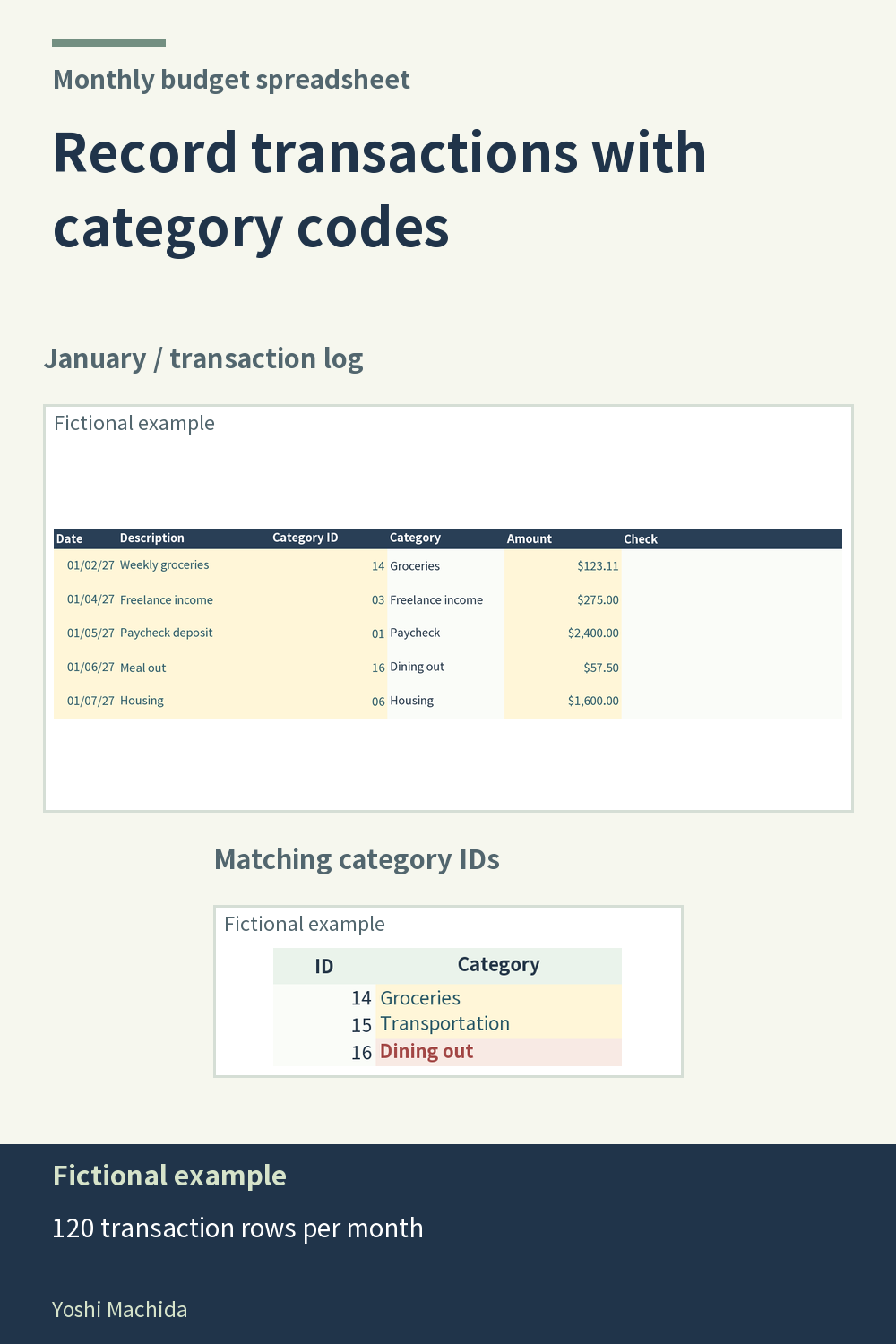
Task: Click 'Fictional example' heading in dark footer
Action: 169,1176
